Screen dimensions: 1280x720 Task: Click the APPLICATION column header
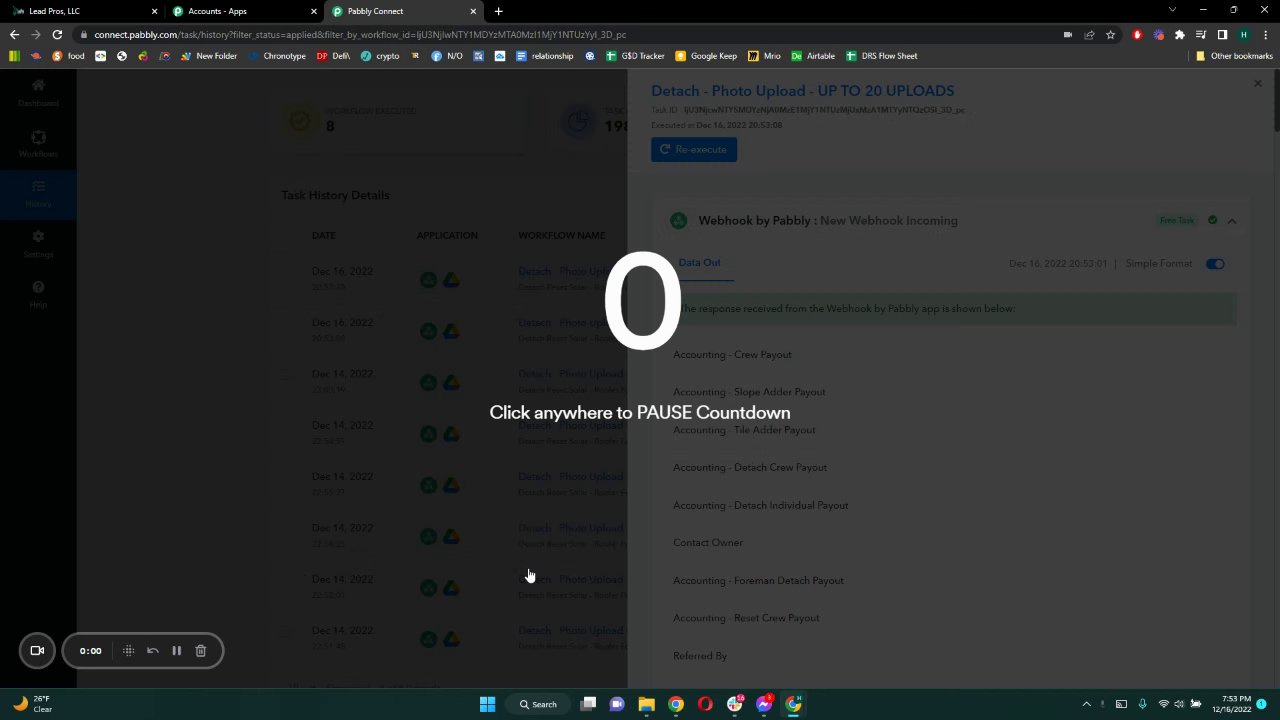(447, 236)
